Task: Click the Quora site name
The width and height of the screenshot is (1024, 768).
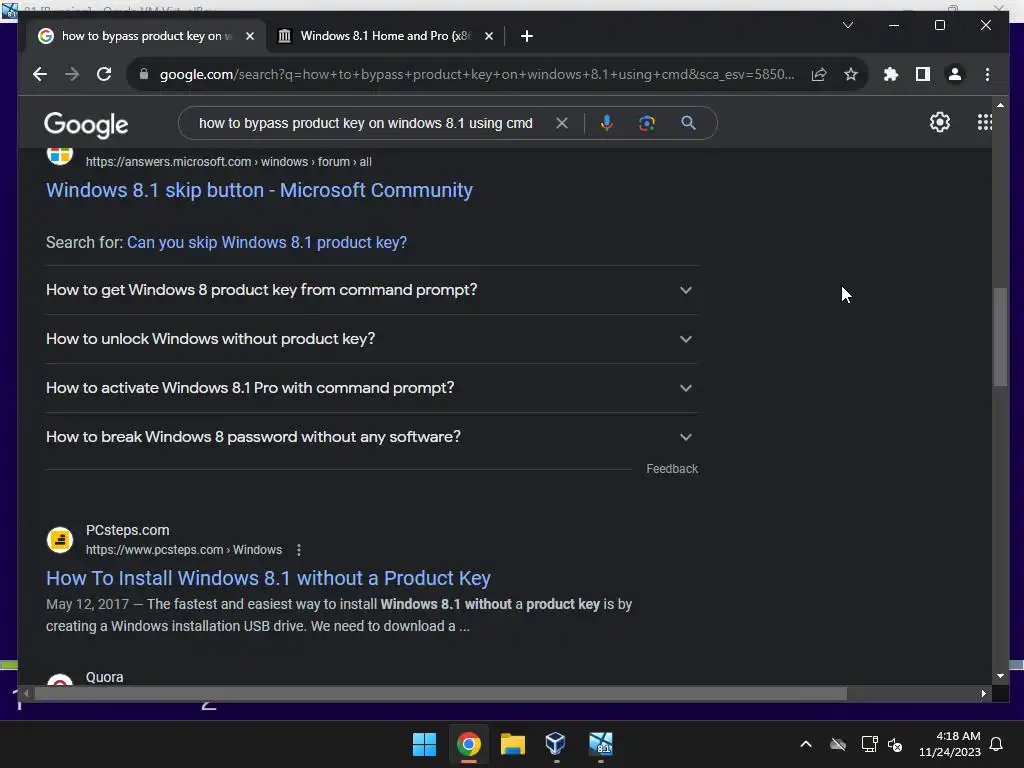Action: (104, 677)
